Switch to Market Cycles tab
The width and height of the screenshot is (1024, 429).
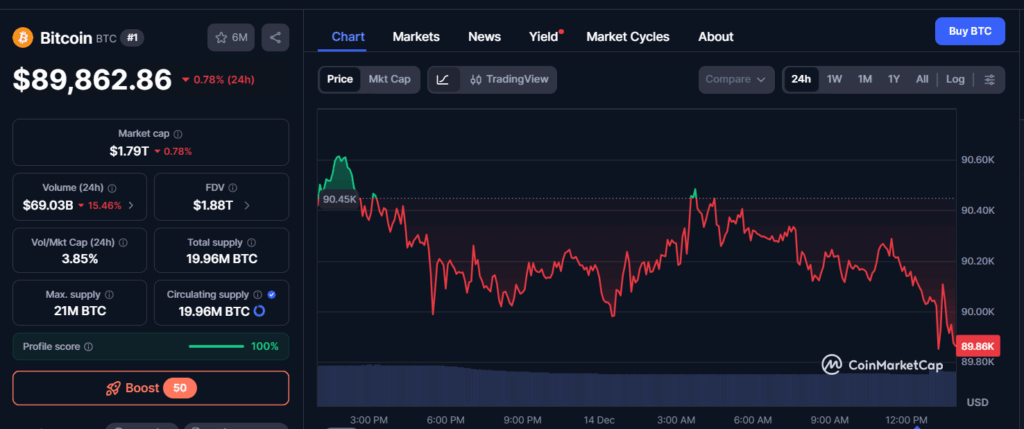[x=628, y=36]
